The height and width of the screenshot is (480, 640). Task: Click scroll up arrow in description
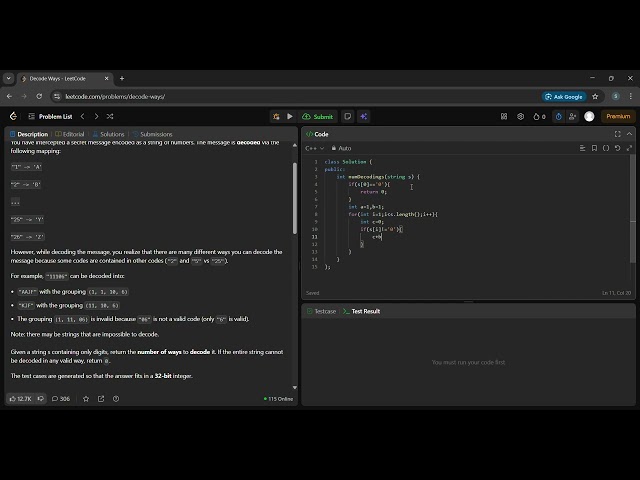pos(295,145)
